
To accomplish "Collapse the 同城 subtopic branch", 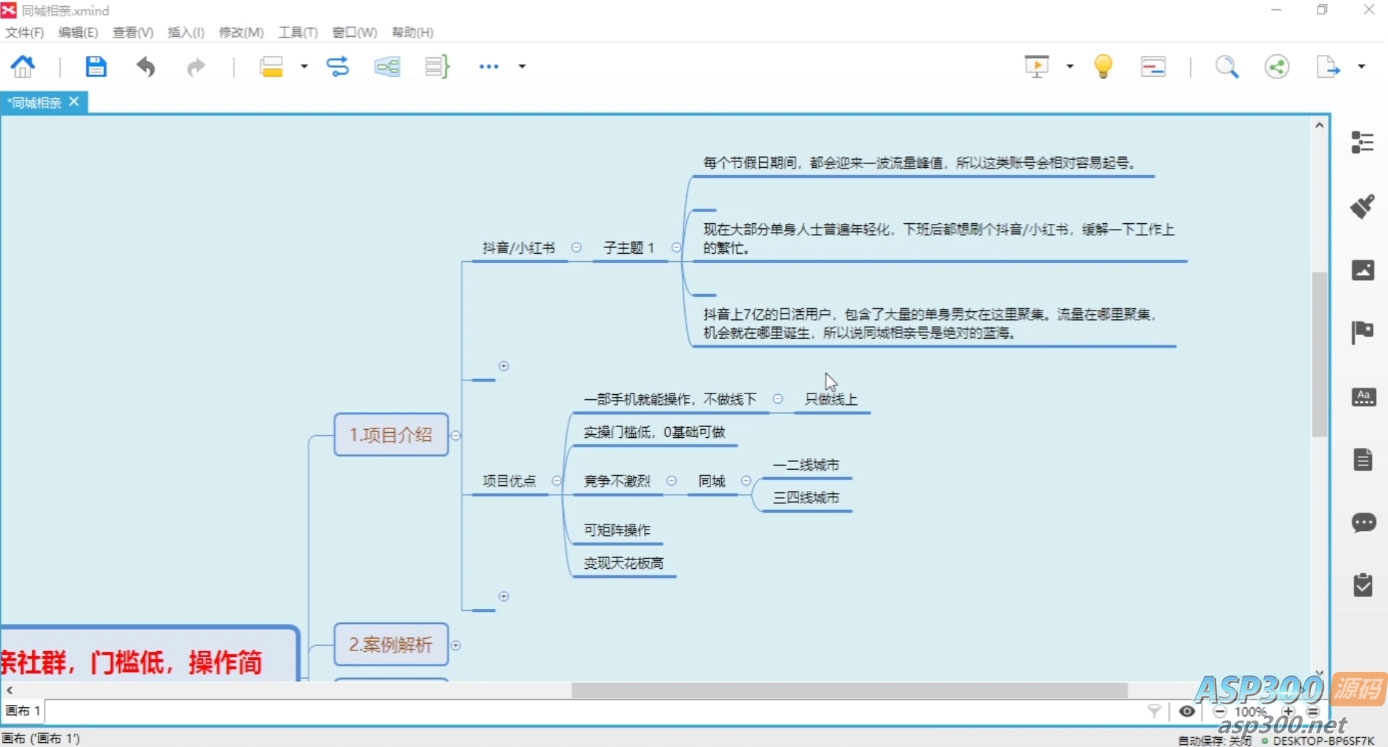I will [746, 481].
